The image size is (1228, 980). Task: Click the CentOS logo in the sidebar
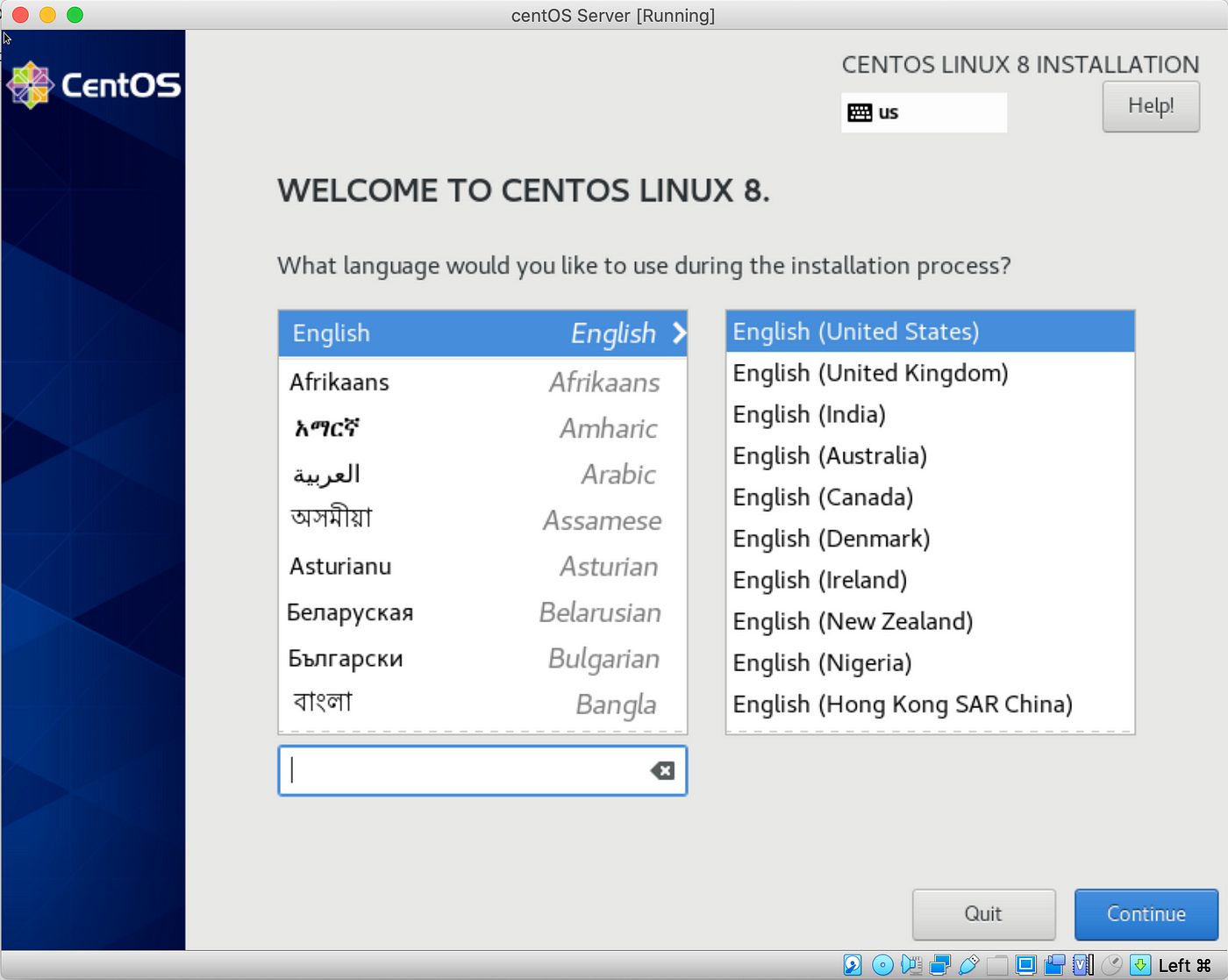[94, 85]
